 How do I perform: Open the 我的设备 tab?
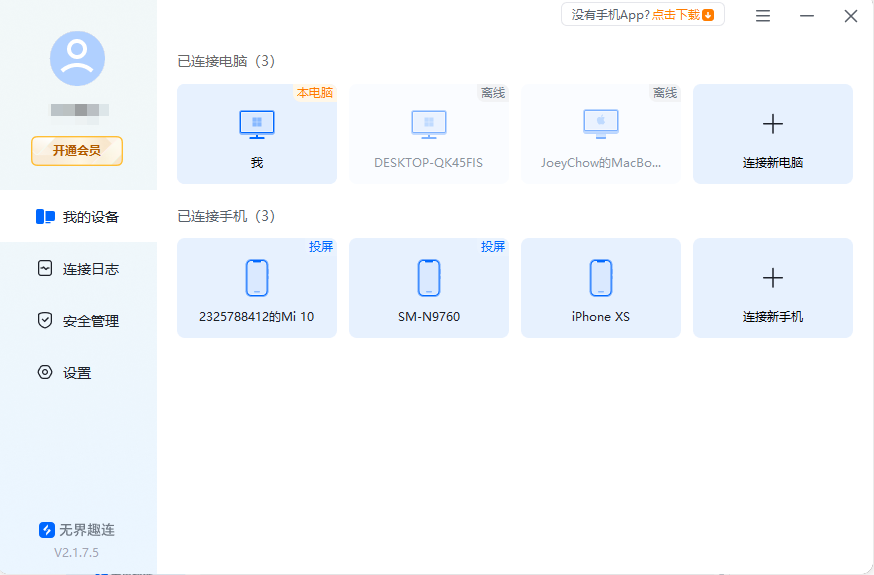[x=78, y=216]
